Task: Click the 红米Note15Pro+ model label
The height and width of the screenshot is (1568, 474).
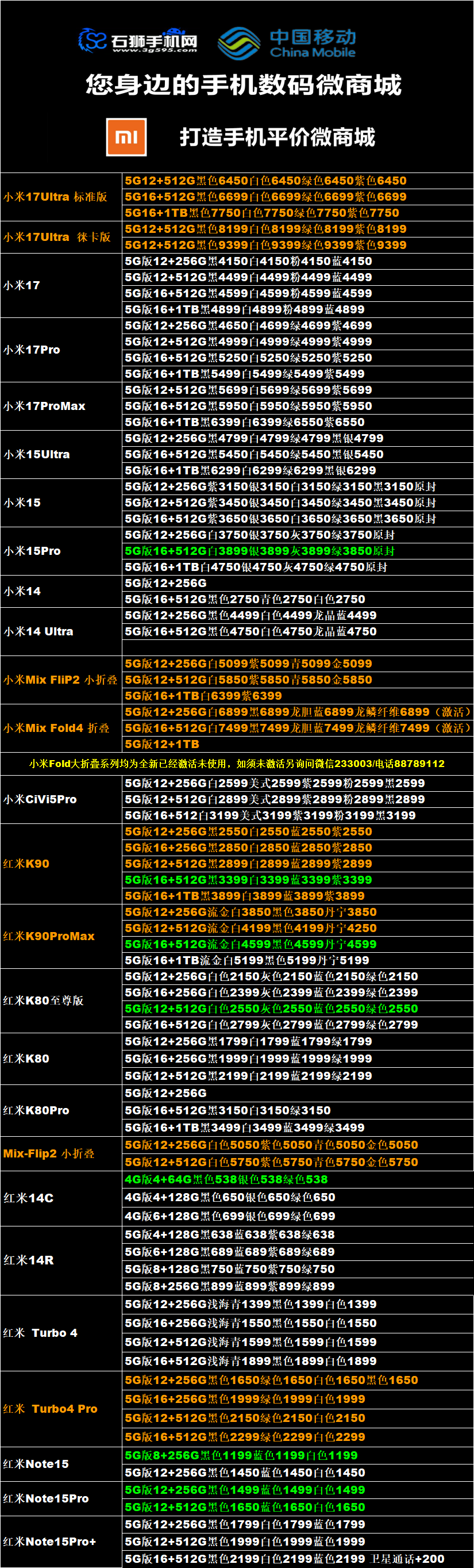Action: pos(49,1541)
